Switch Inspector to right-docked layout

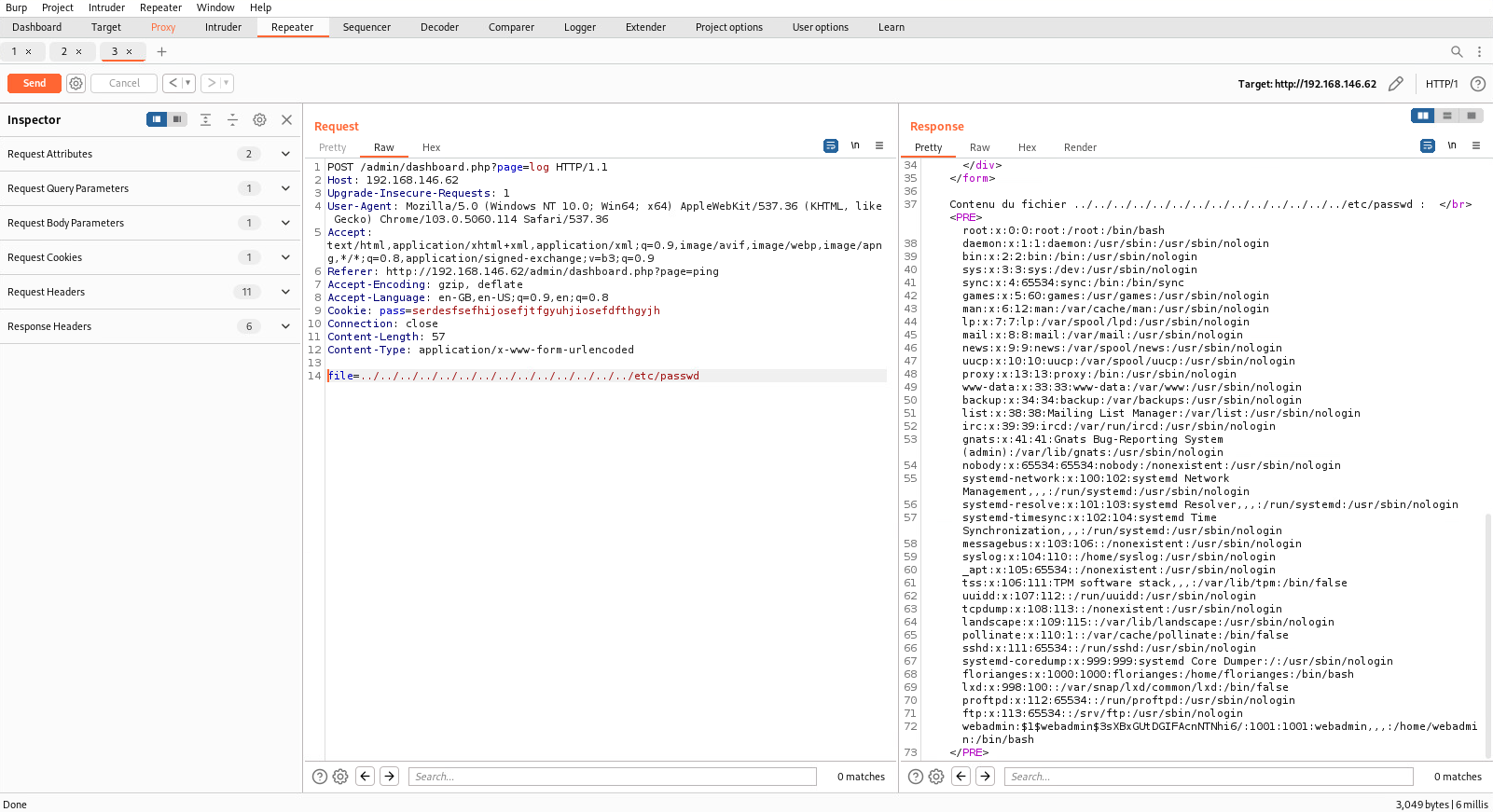(177, 119)
